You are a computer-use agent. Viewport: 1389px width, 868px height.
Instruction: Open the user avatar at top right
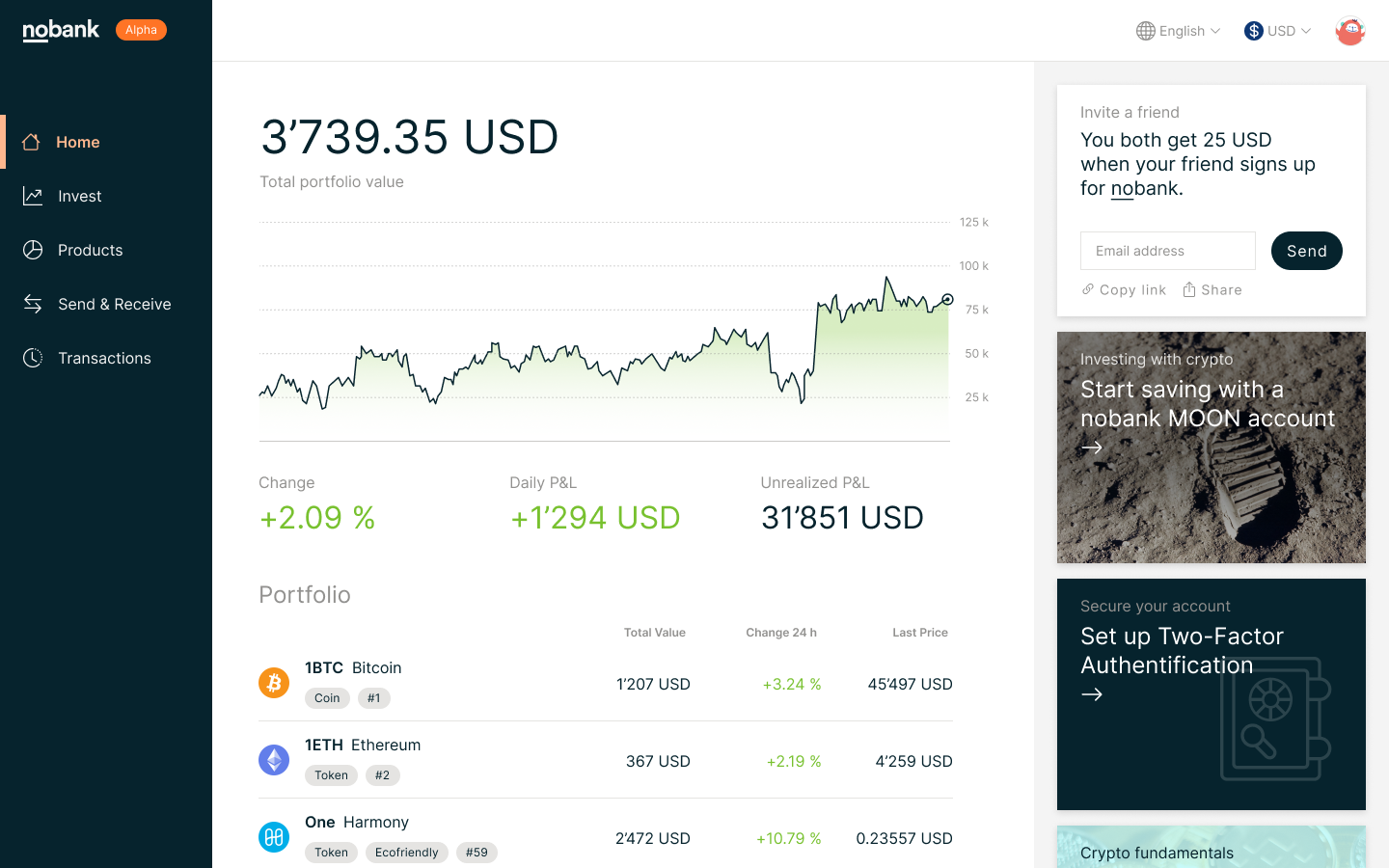[1350, 31]
